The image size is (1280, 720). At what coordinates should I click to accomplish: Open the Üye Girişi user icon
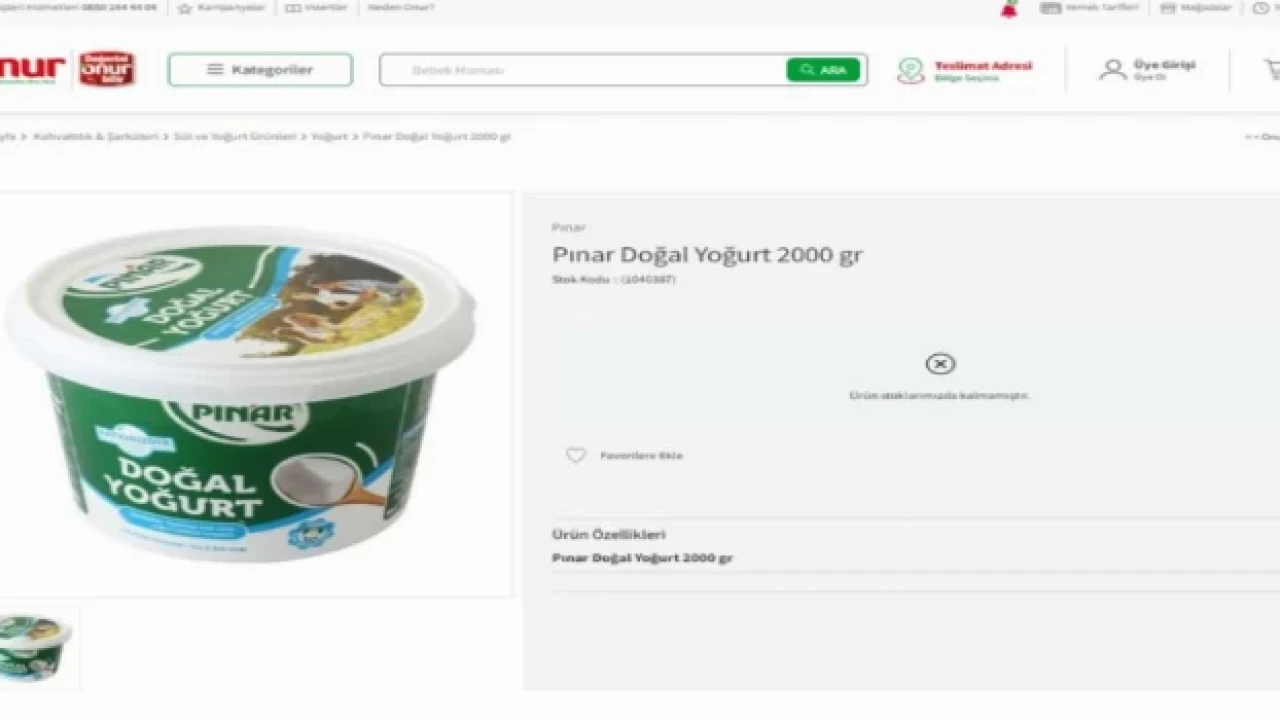tap(1112, 70)
